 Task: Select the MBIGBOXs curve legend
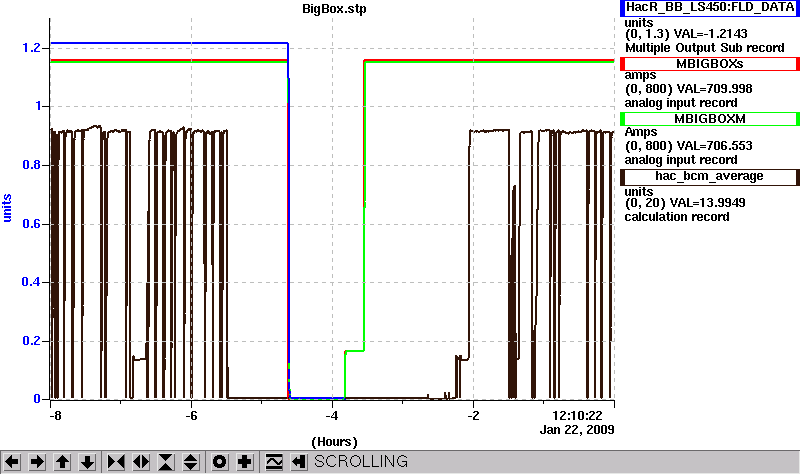[x=710, y=64]
